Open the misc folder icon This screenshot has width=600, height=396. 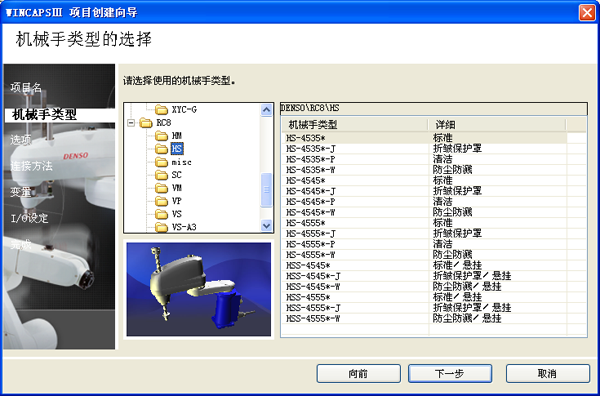click(x=161, y=162)
